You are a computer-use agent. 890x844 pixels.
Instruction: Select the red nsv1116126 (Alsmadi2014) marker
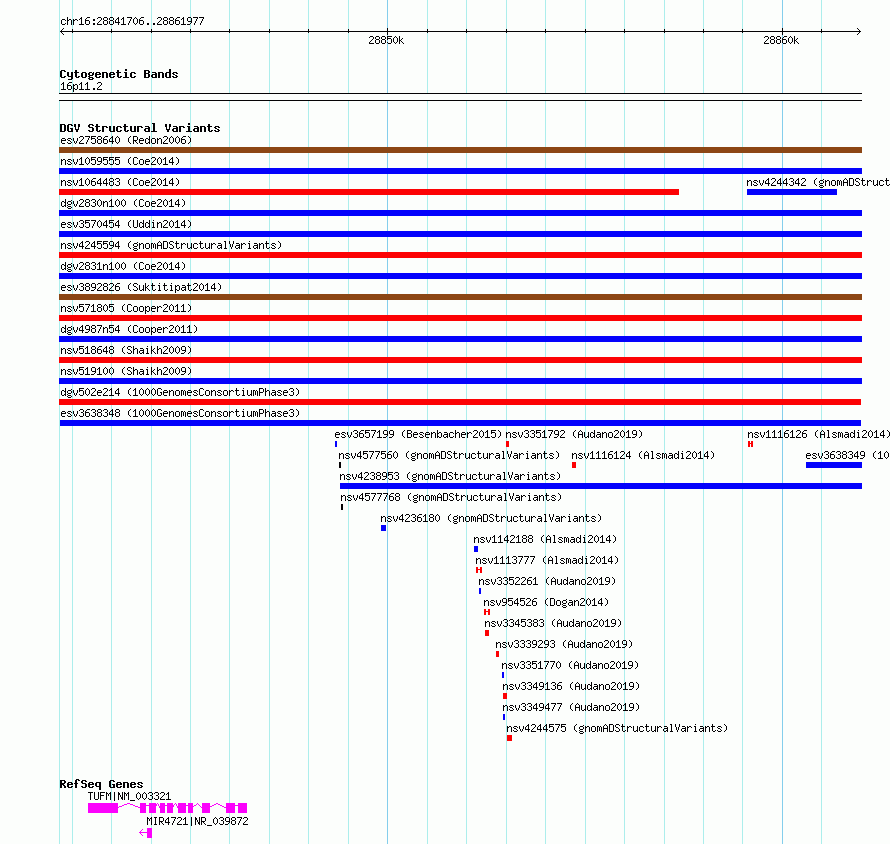coord(750,444)
